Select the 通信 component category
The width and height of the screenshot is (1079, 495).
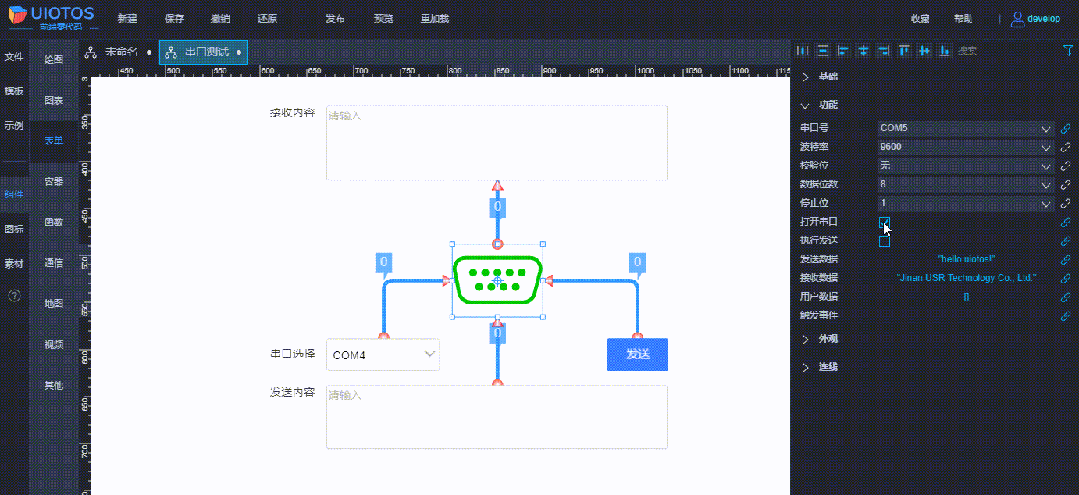click(54, 263)
